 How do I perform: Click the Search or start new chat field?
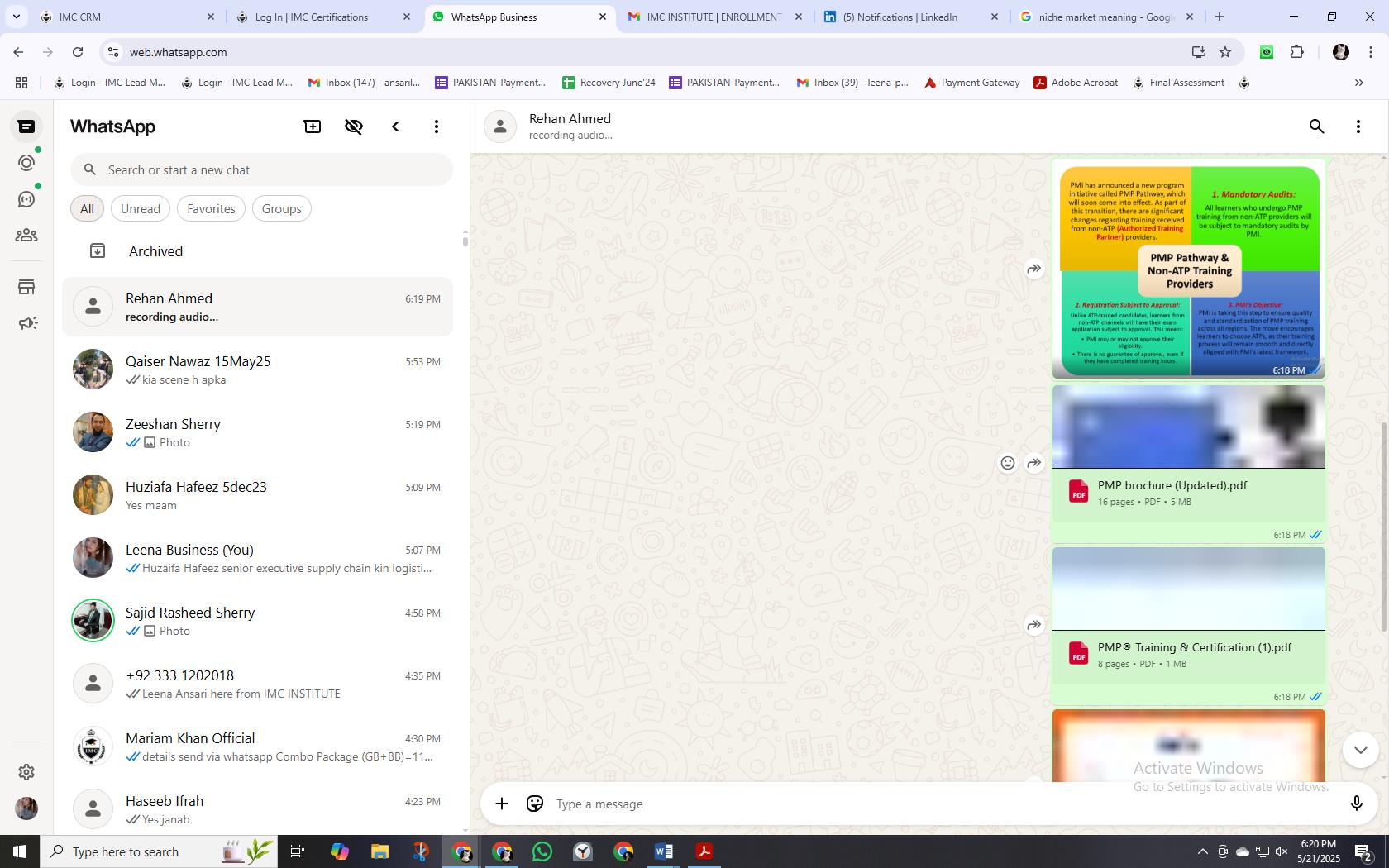point(261,169)
